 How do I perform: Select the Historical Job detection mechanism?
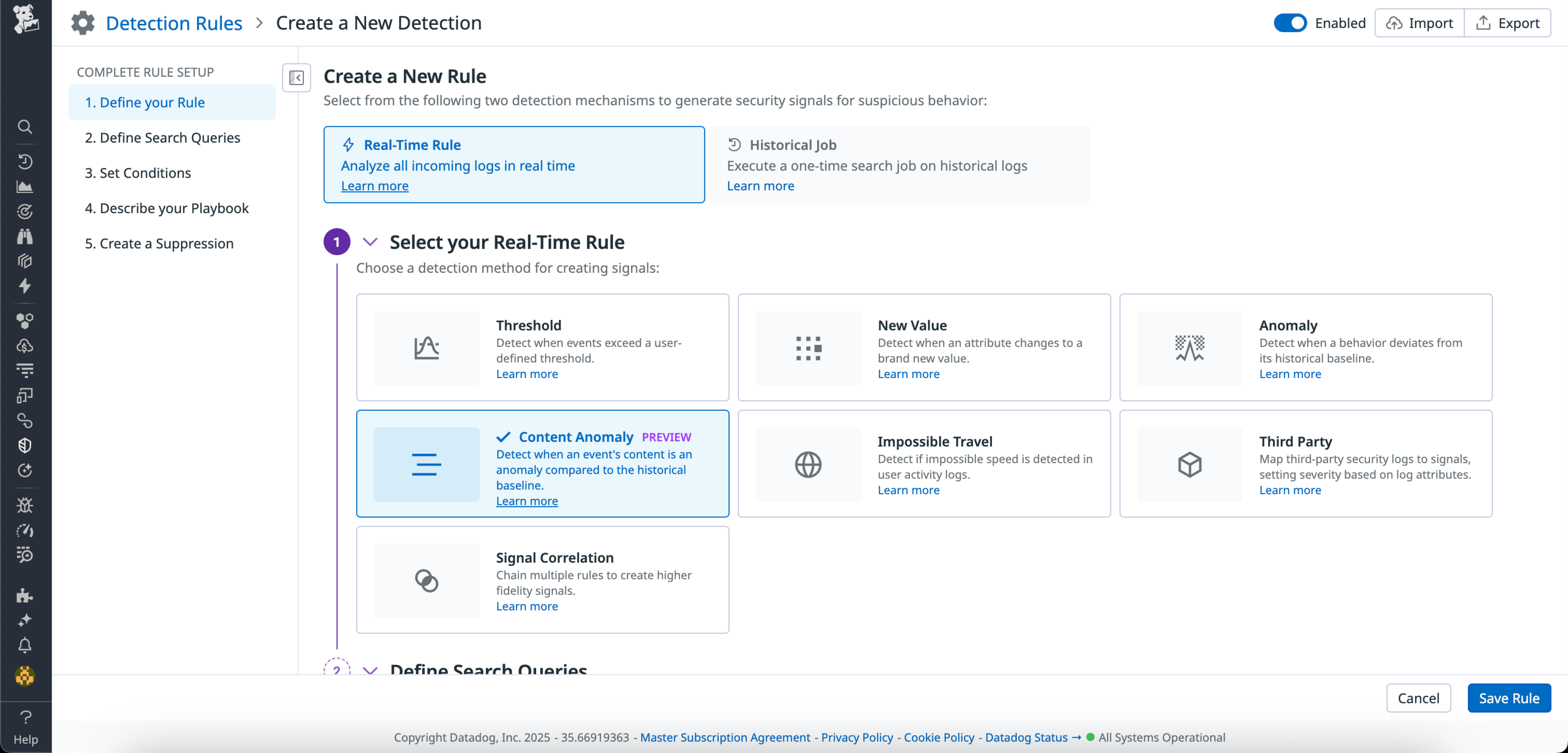pyautogui.click(x=900, y=164)
